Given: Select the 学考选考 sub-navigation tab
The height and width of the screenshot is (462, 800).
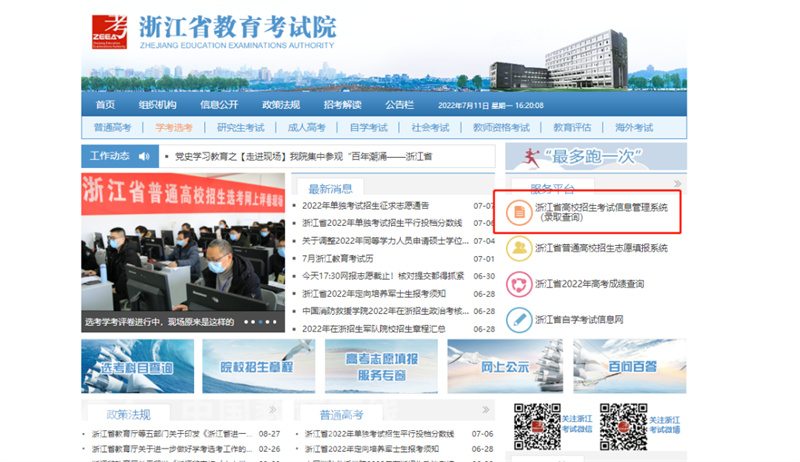Looking at the screenshot, I should (x=174, y=127).
